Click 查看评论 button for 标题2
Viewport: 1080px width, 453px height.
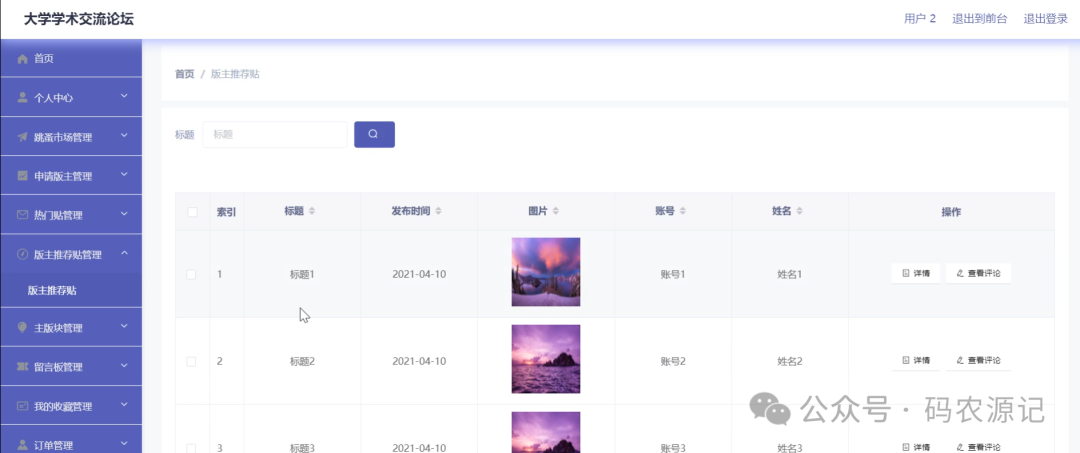[x=978, y=360]
